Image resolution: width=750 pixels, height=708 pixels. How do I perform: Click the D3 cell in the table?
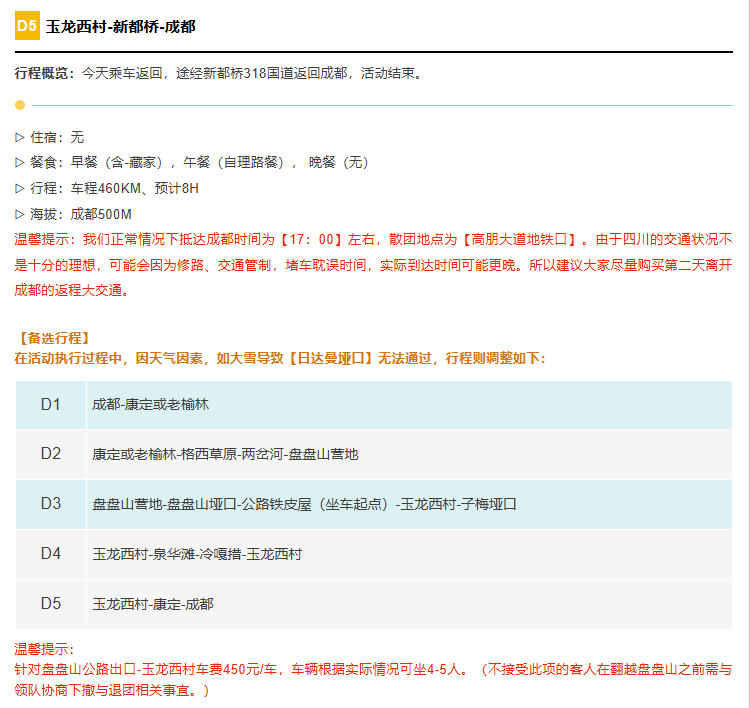pos(51,504)
